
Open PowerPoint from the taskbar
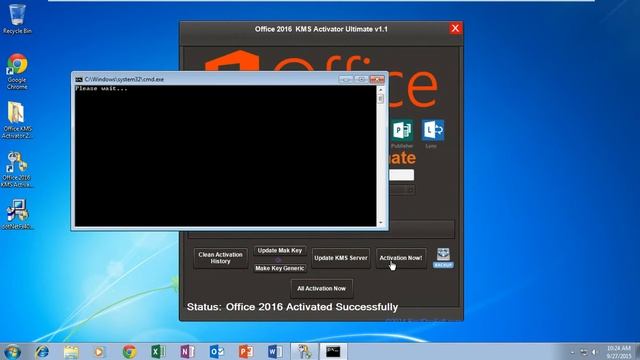pos(246,352)
